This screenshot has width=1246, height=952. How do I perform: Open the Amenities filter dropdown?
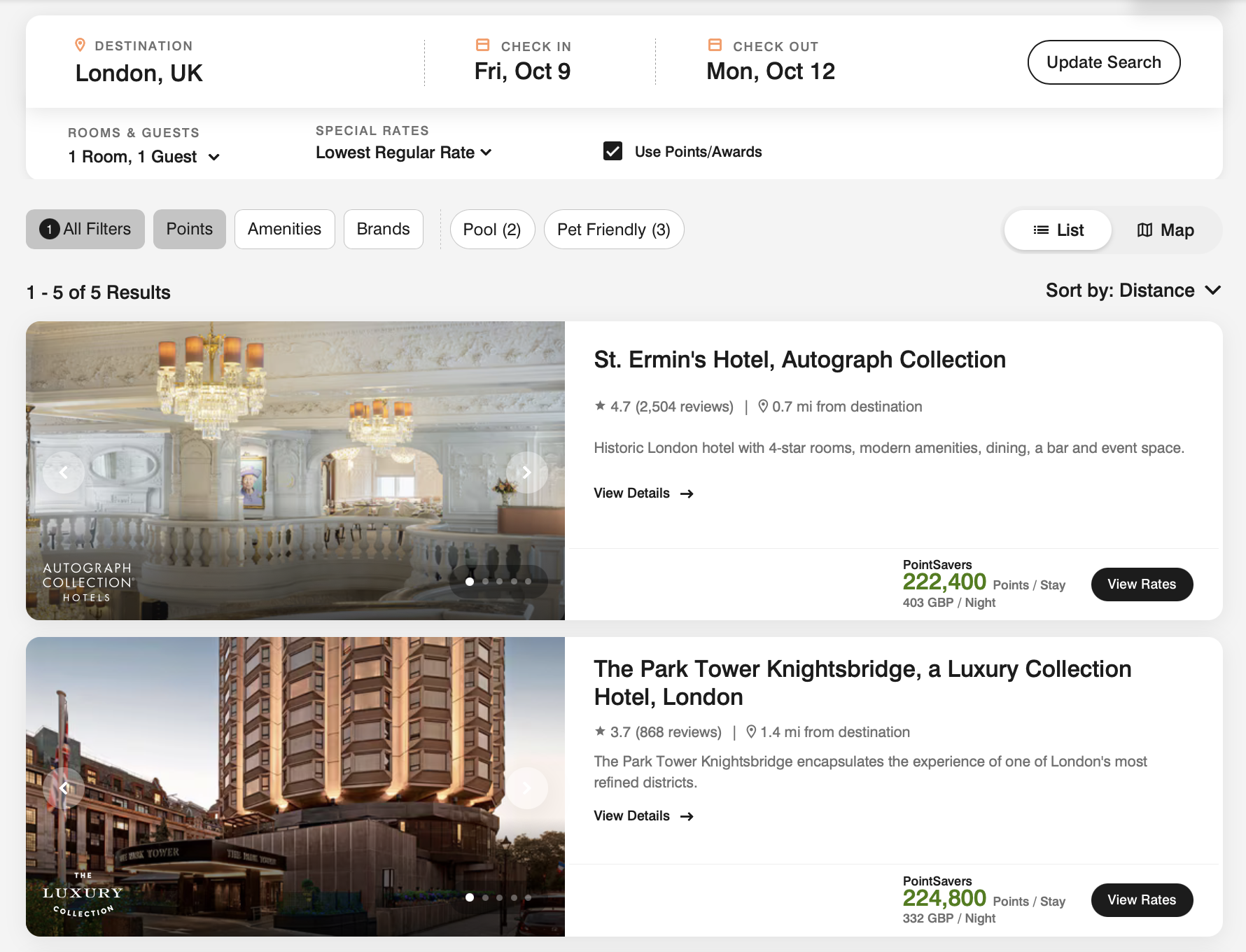[x=285, y=229]
